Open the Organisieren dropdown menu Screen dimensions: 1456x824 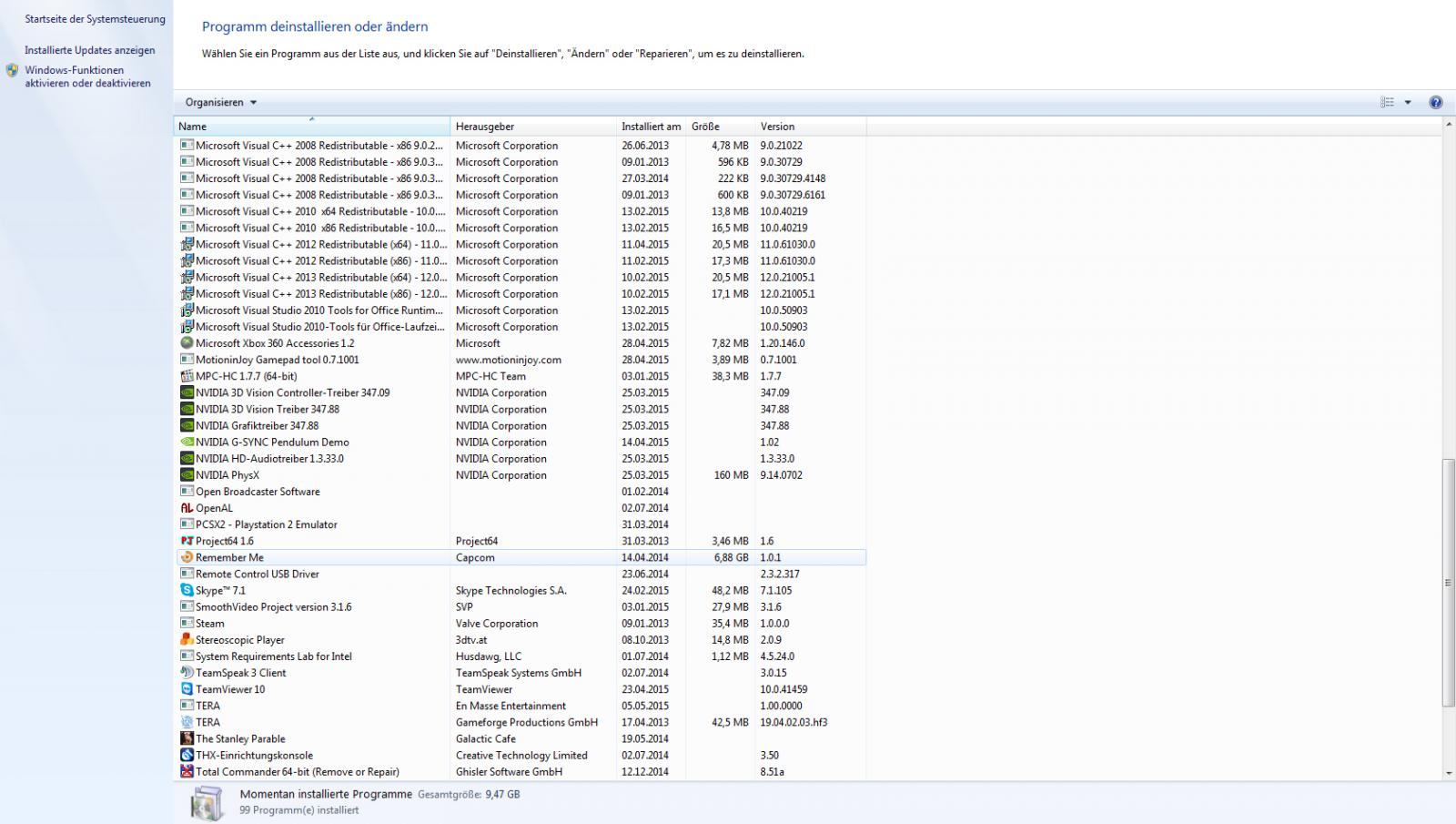221,102
